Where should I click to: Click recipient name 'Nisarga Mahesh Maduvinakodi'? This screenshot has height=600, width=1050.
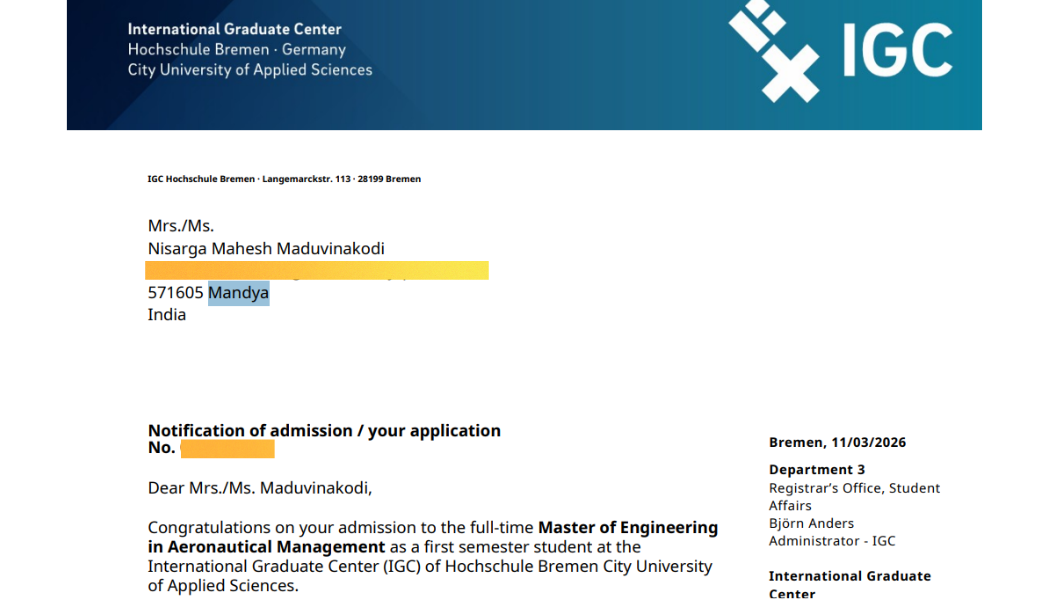tap(266, 248)
